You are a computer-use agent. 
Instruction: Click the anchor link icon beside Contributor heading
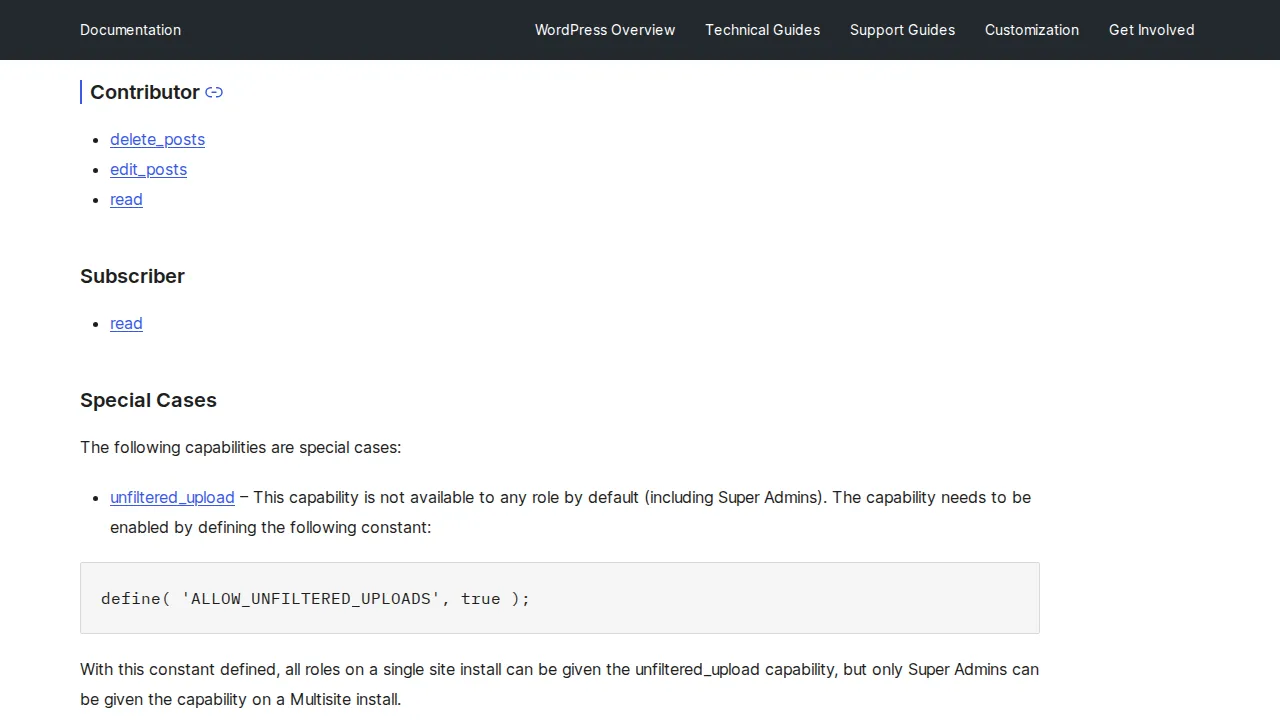click(213, 92)
